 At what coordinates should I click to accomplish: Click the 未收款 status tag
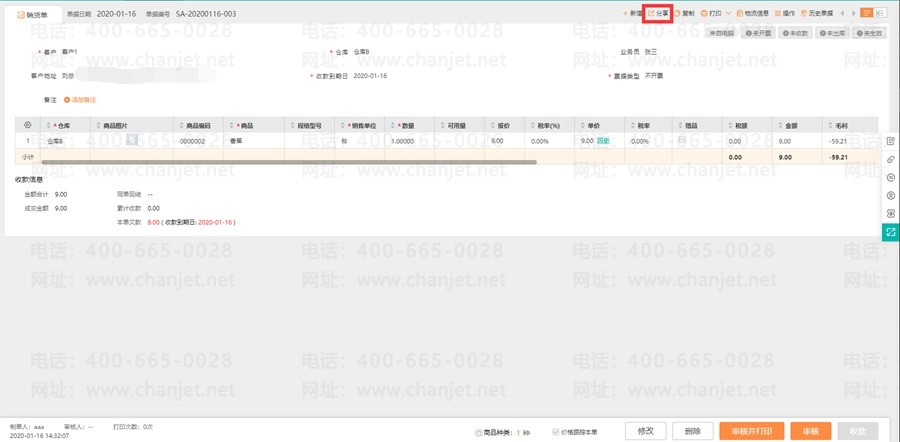pos(796,33)
